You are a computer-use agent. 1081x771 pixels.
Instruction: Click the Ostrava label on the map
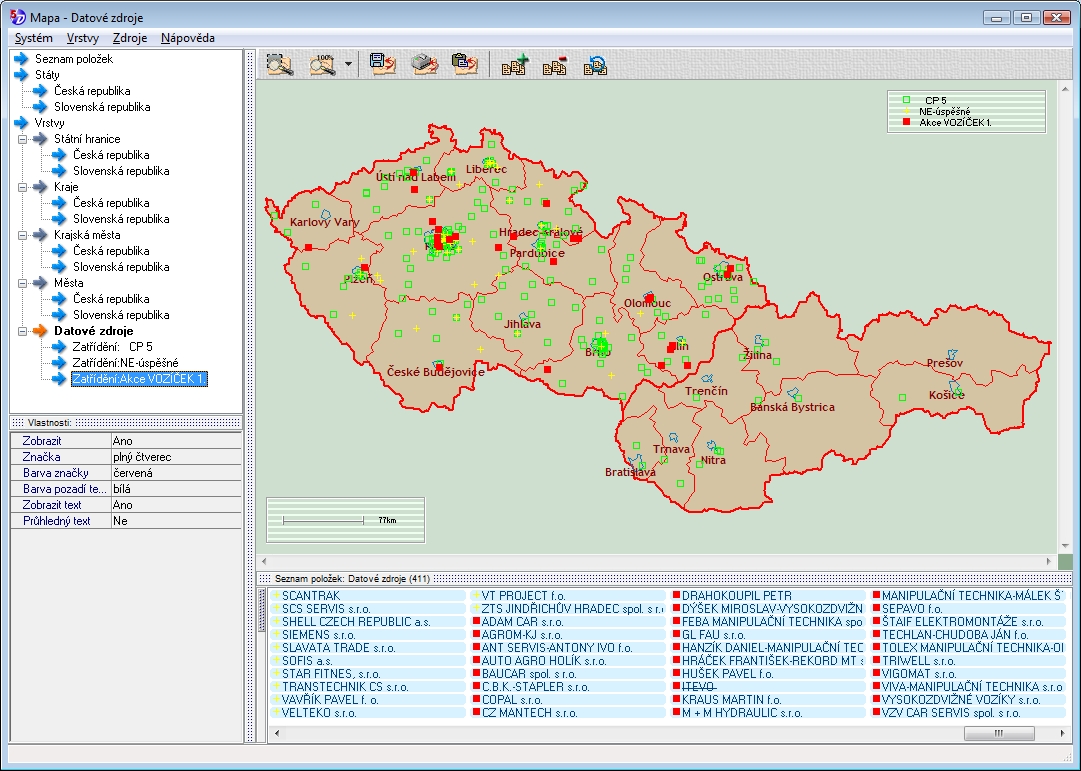(x=723, y=277)
